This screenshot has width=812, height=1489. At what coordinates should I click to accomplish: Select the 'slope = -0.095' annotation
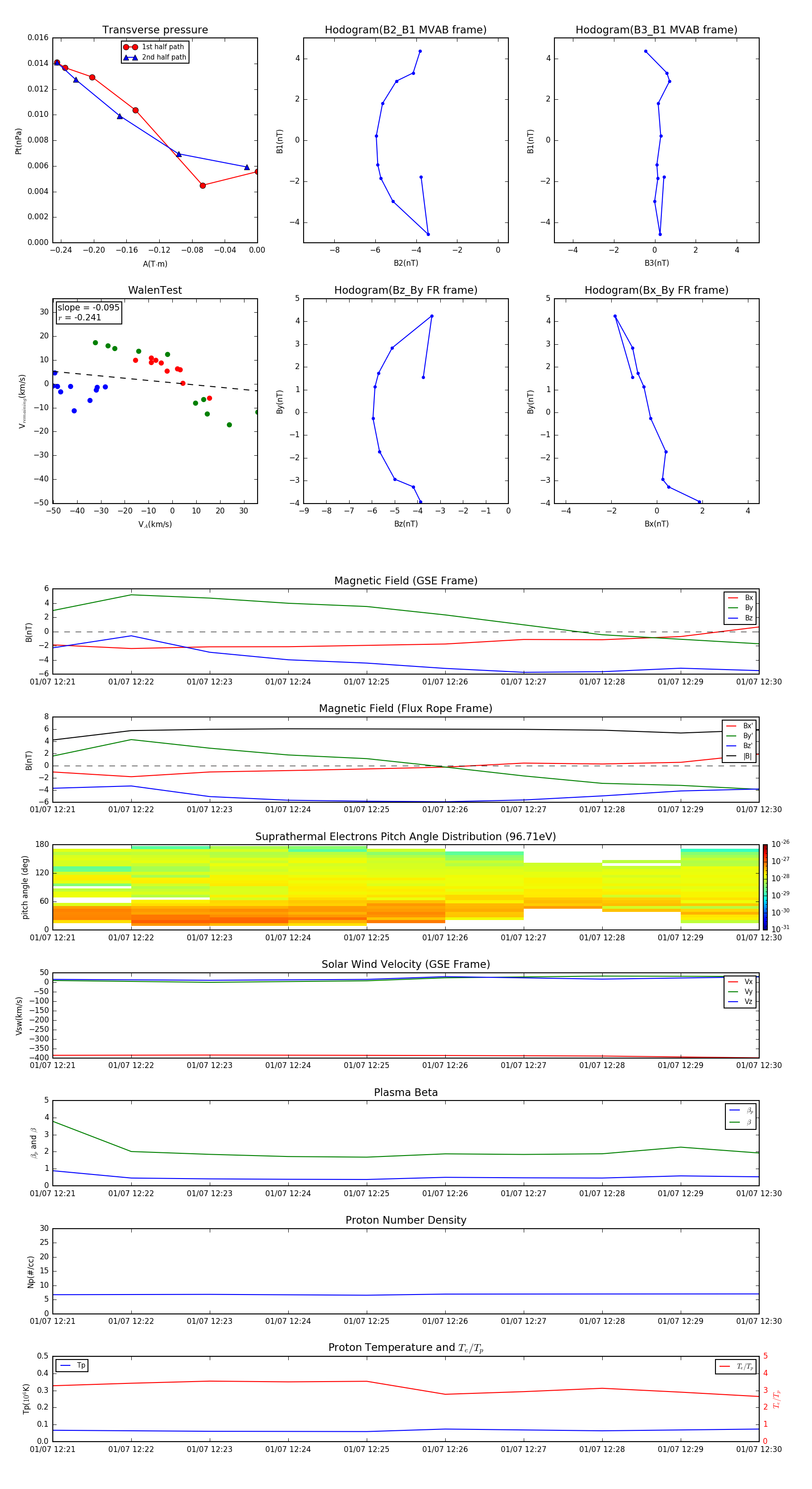click(88, 308)
